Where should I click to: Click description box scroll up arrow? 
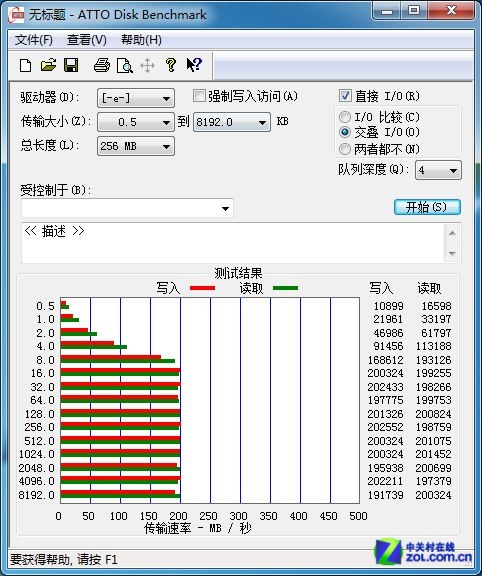[x=452, y=233]
